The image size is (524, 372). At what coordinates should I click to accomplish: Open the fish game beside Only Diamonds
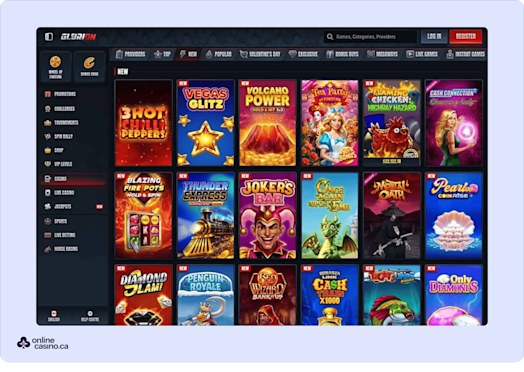(392, 295)
